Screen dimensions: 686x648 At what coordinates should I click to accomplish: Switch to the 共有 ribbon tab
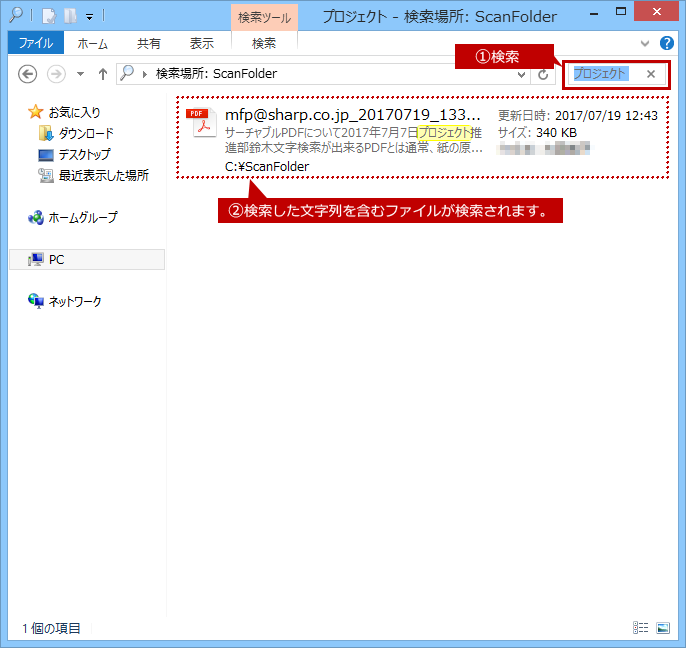click(x=149, y=43)
